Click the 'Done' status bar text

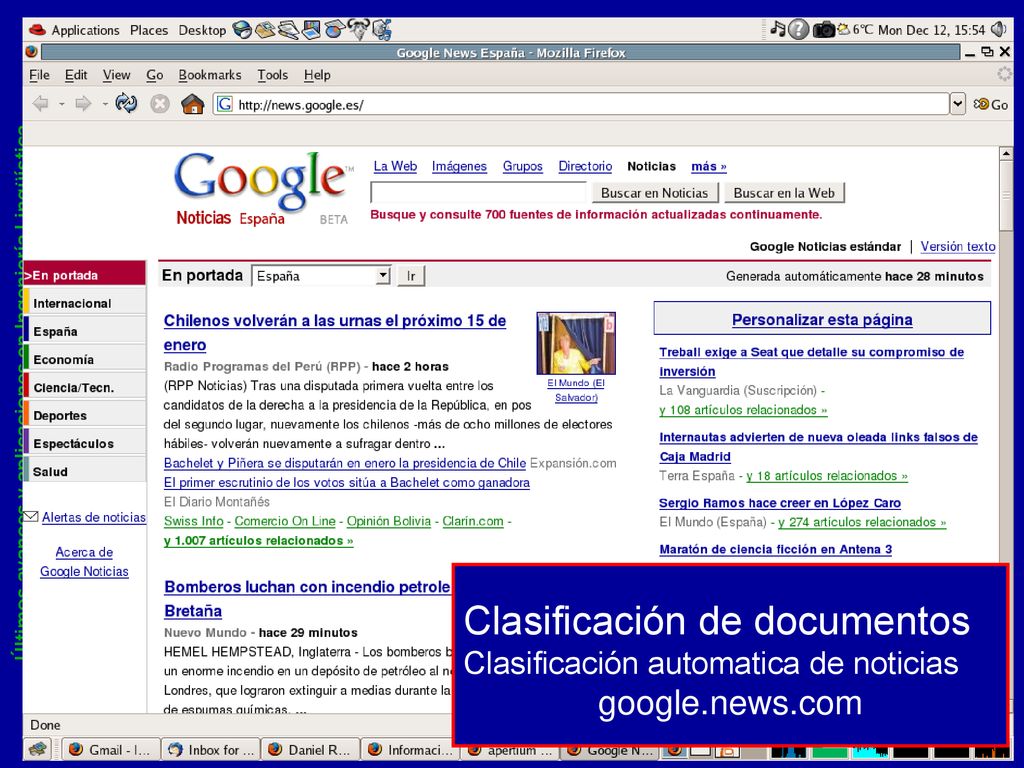click(x=45, y=725)
